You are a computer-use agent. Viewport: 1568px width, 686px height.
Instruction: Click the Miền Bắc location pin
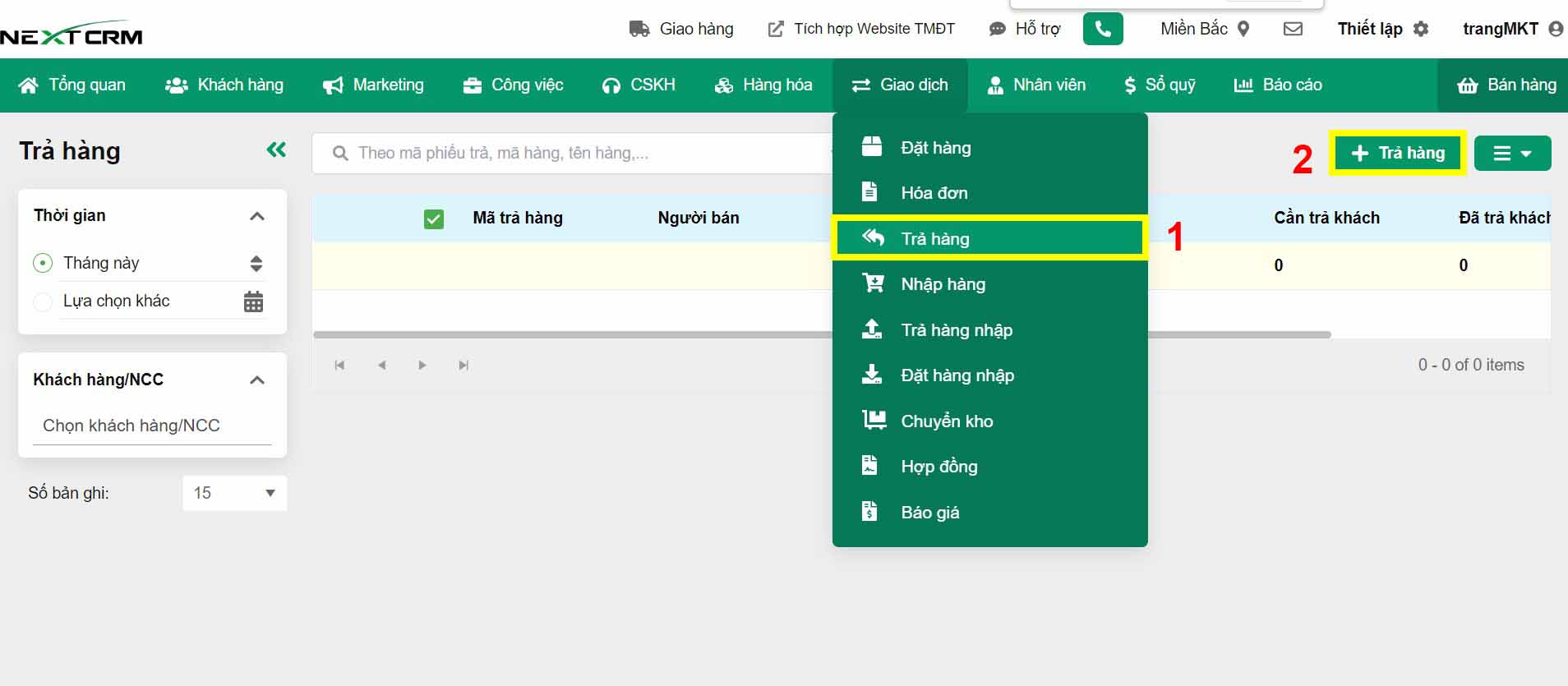click(1243, 30)
